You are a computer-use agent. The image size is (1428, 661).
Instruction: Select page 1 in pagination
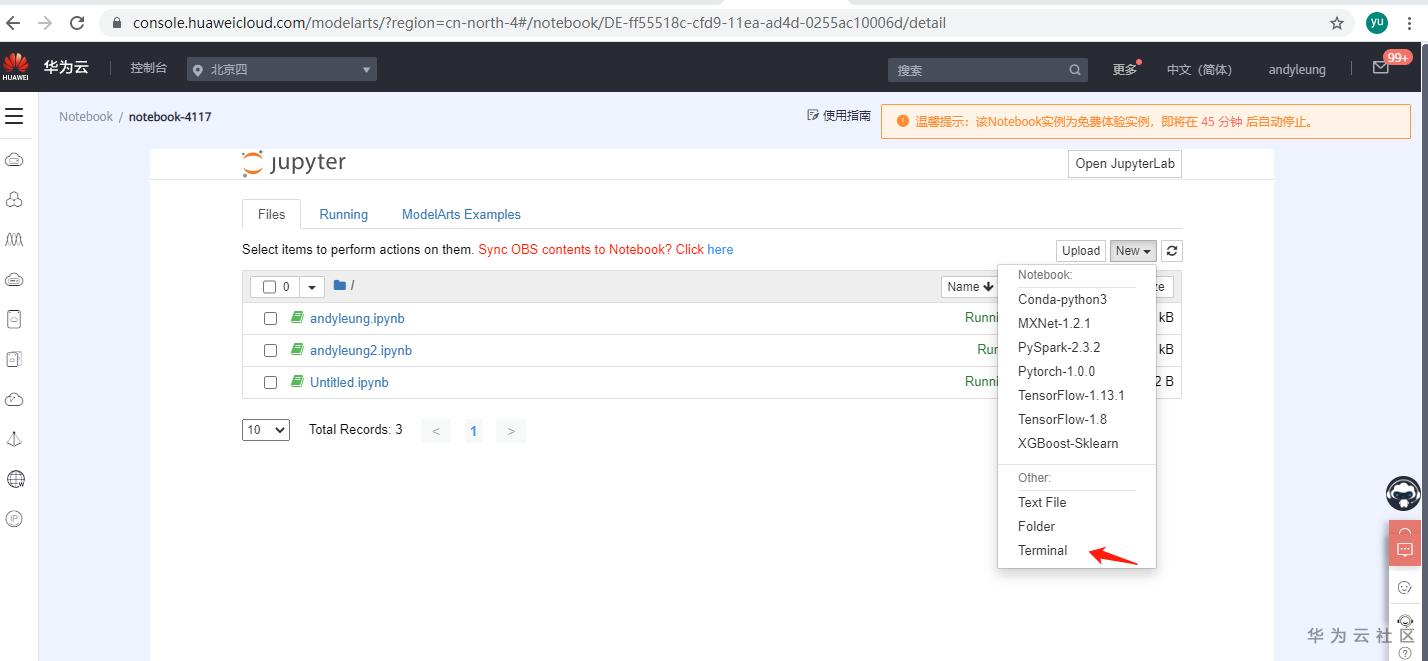point(474,431)
